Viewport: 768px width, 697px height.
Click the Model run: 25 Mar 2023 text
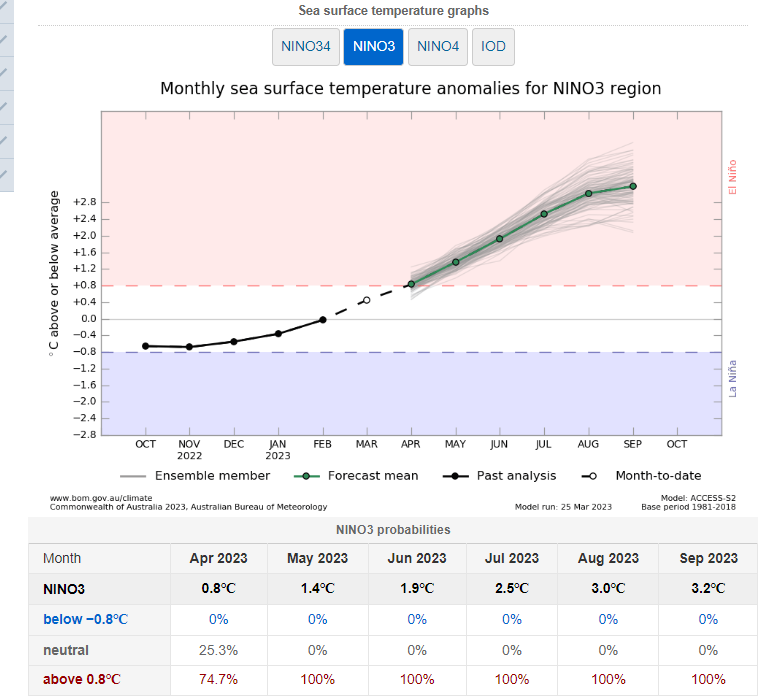[563, 507]
